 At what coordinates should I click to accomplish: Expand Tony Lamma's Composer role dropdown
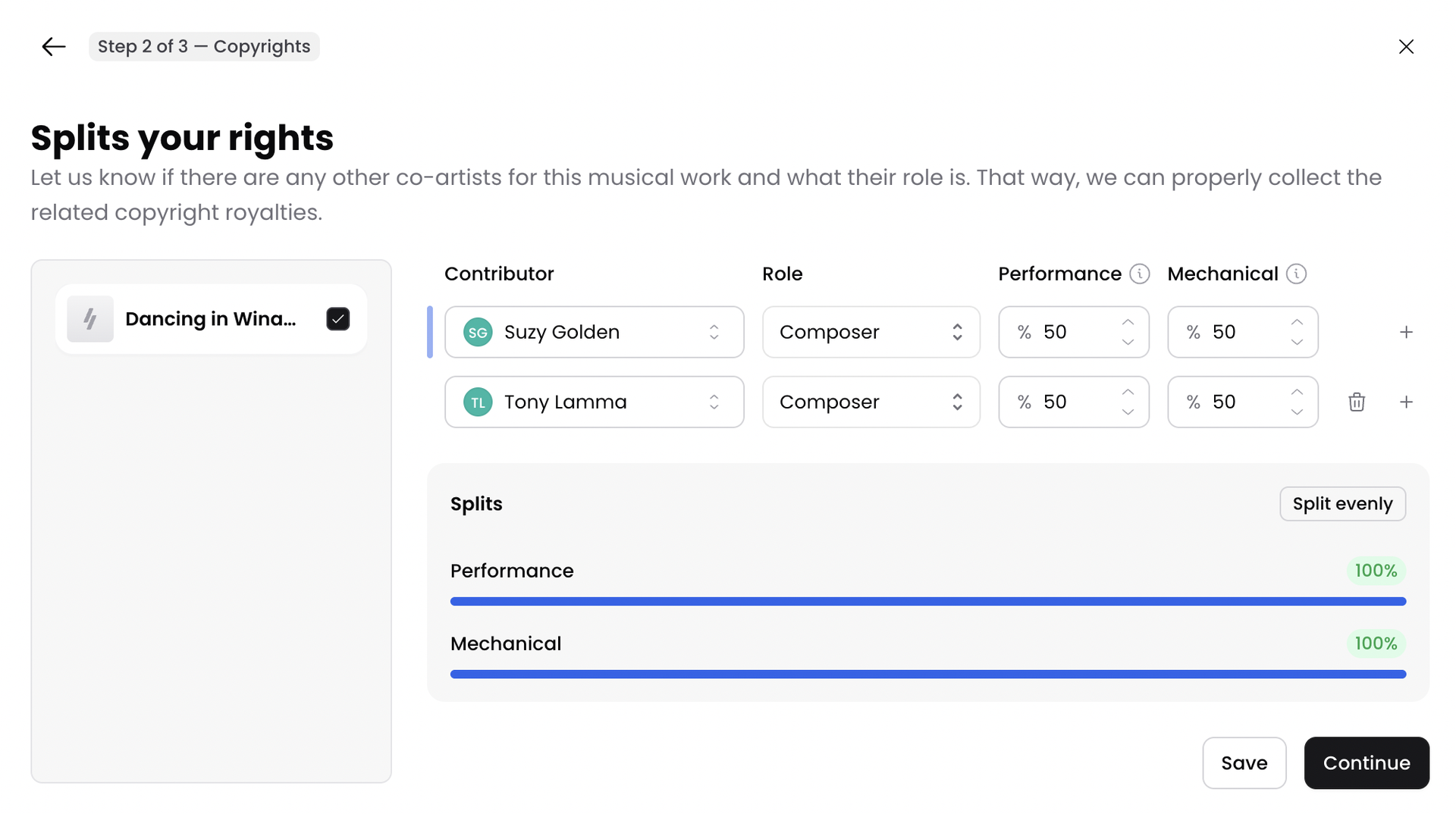[x=871, y=402]
